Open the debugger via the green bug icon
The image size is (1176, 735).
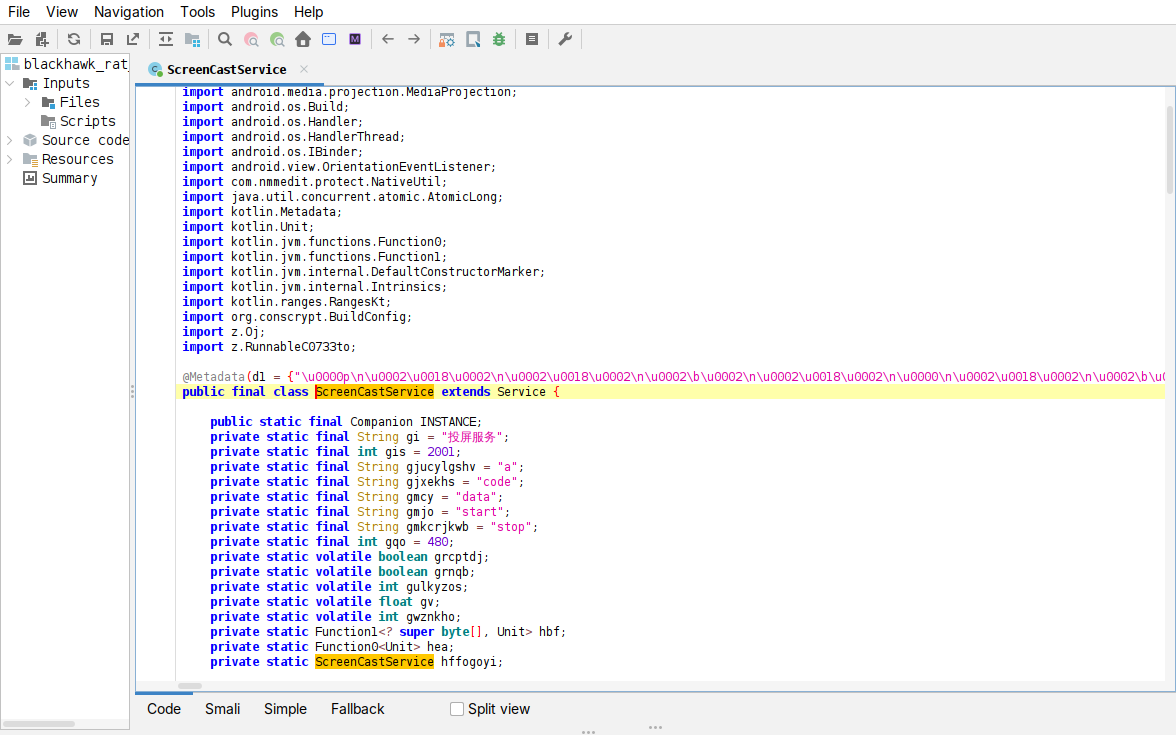point(499,40)
